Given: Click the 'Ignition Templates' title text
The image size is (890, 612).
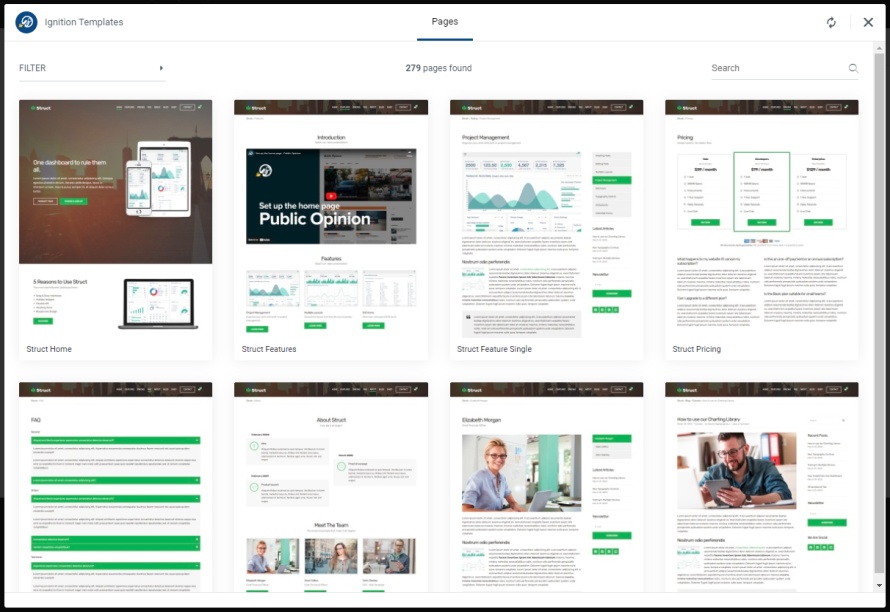Looking at the screenshot, I should 84,22.
